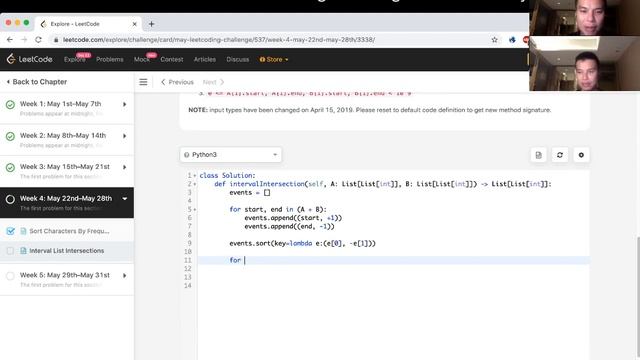Click the bottom webcam video thumbnail
The width and height of the screenshot is (640, 360).
click(584, 64)
